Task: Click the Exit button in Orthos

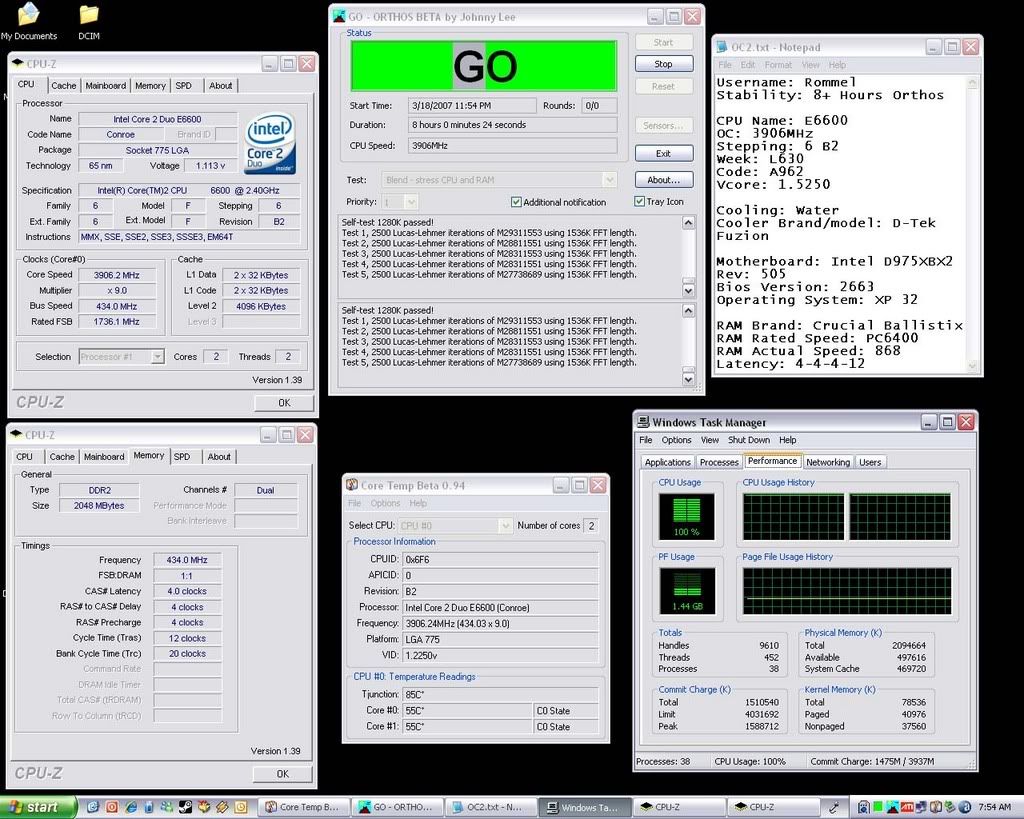Action: 664,153
